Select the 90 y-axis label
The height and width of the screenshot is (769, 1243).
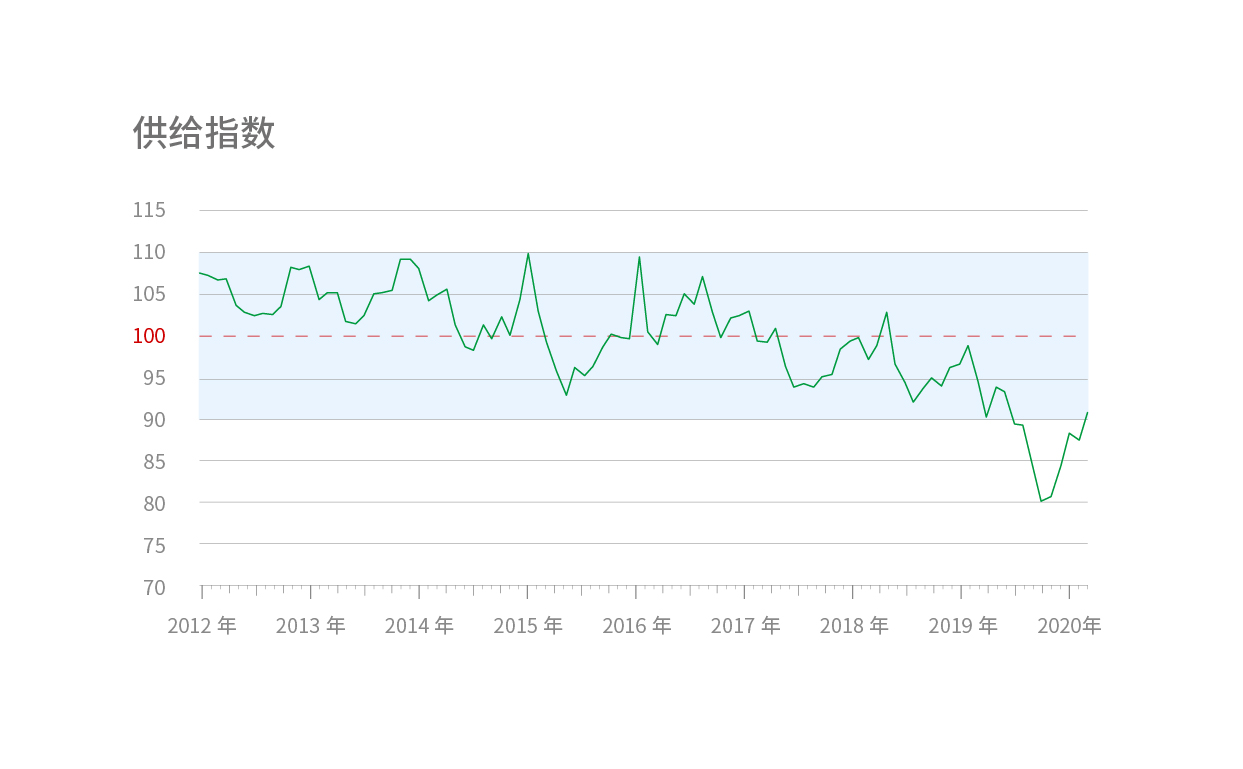coord(153,420)
